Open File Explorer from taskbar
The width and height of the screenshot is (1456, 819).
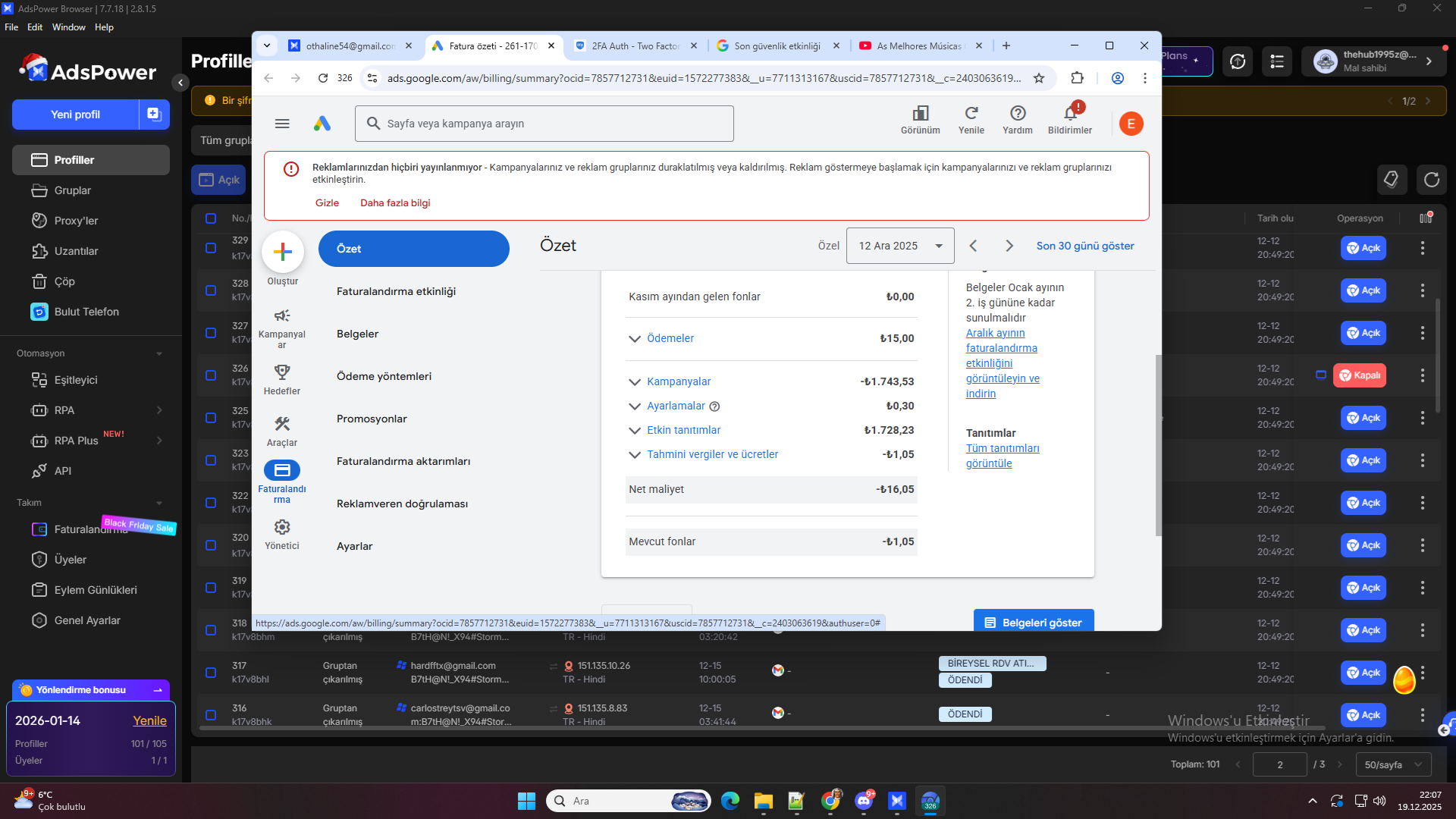764,801
